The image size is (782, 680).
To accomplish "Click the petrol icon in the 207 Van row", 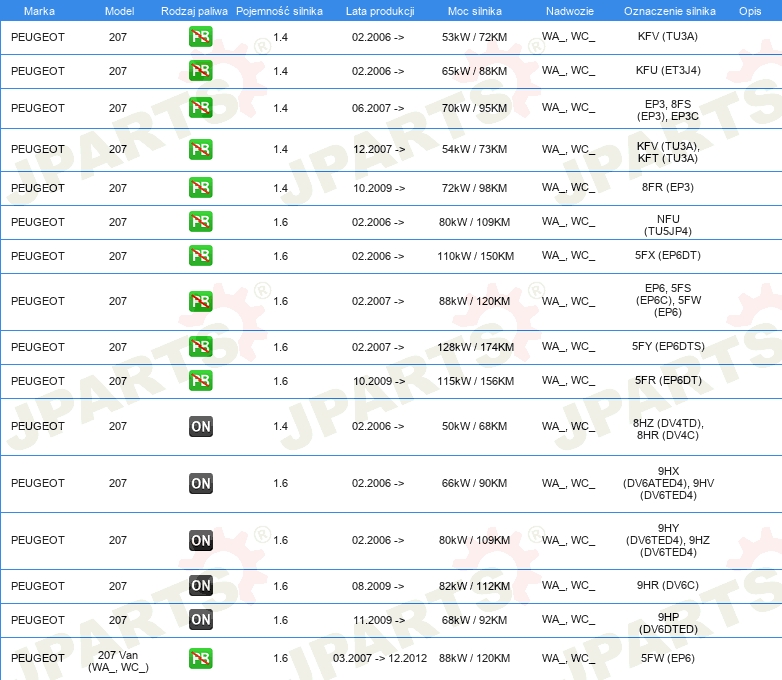I will tap(200, 659).
